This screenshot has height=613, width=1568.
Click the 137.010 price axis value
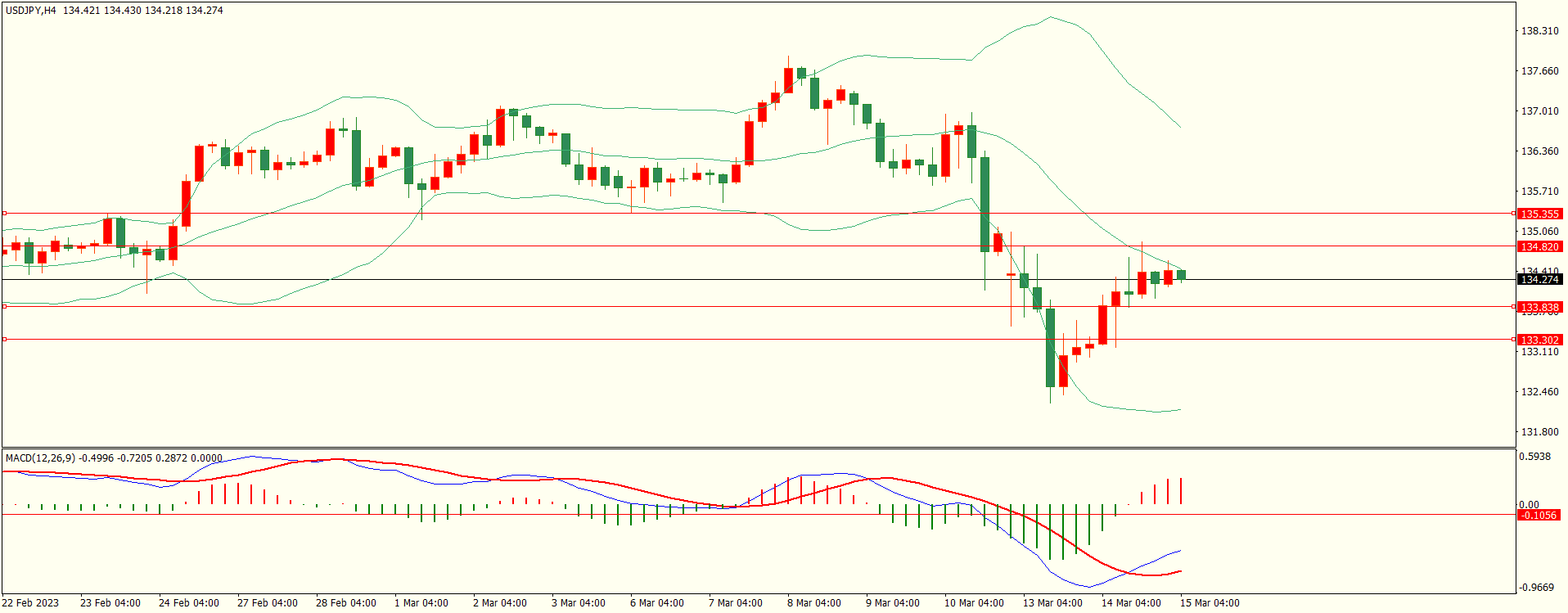1539,111
